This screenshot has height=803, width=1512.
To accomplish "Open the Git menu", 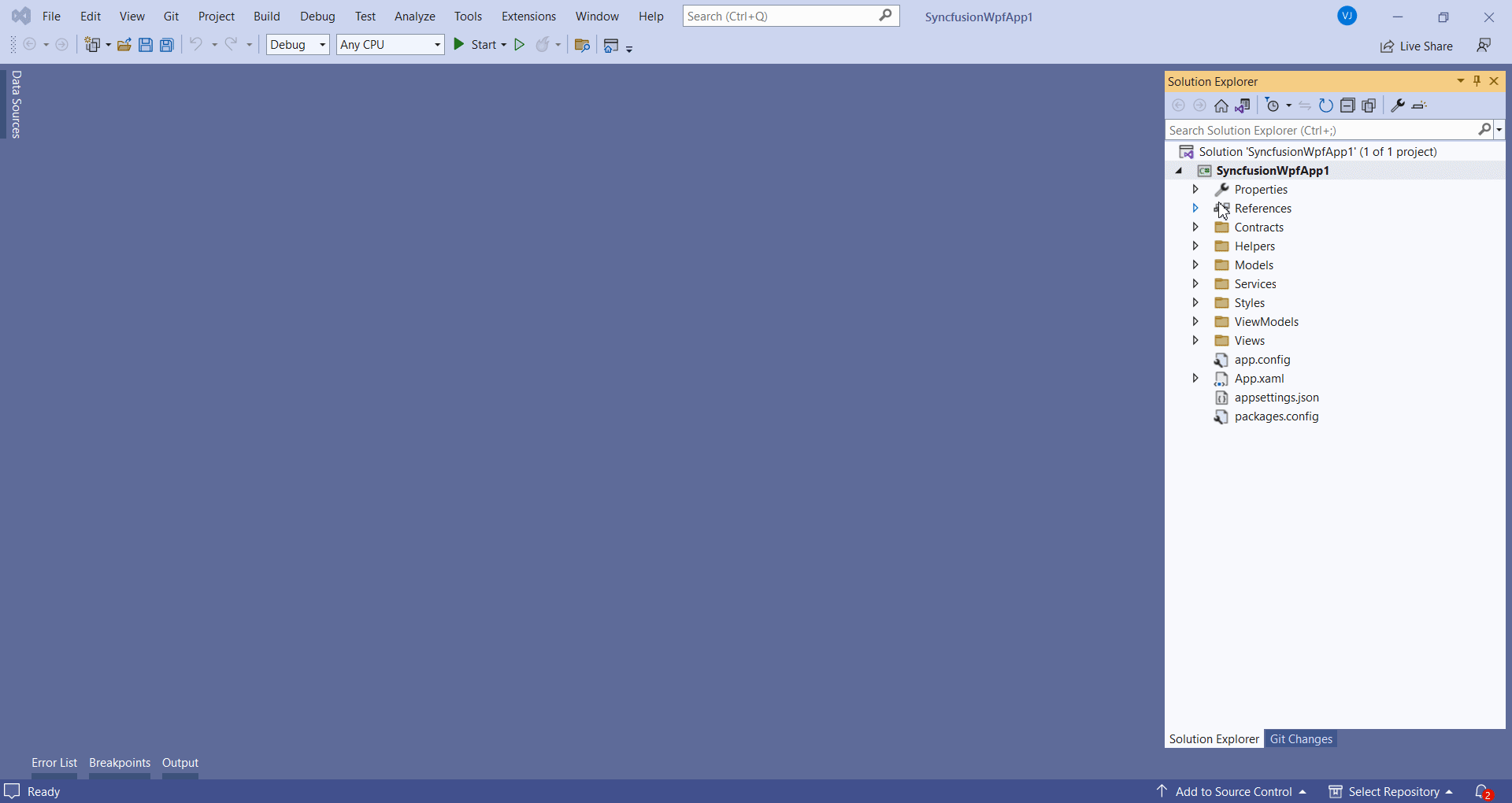I will pyautogui.click(x=170, y=16).
